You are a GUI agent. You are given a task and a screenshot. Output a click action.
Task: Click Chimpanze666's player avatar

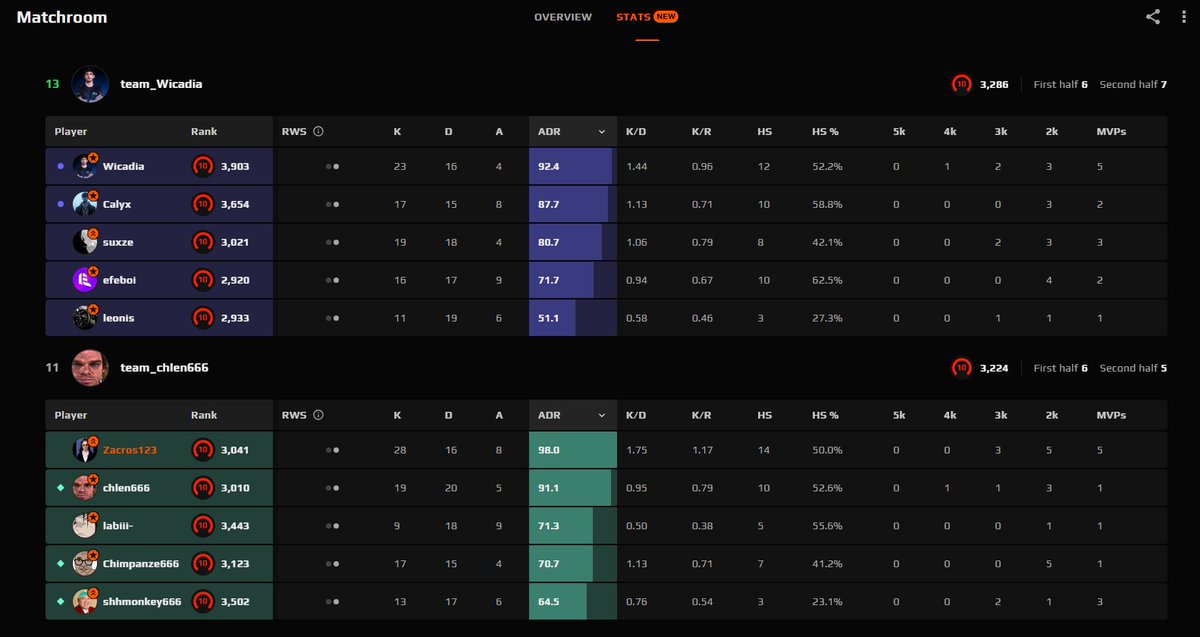(x=85, y=563)
